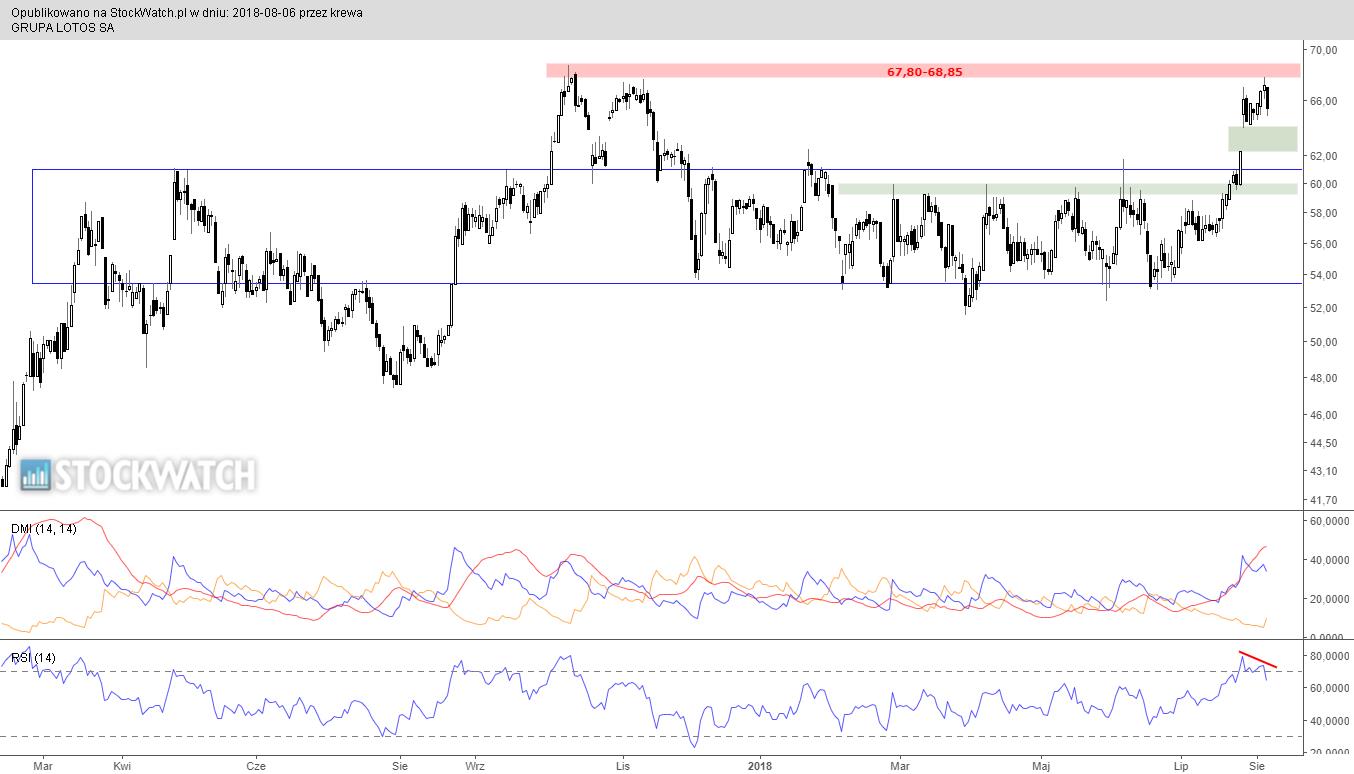Select the 'RSI (14)' indicator label
This screenshot has height=774, width=1354.
click(x=33, y=657)
